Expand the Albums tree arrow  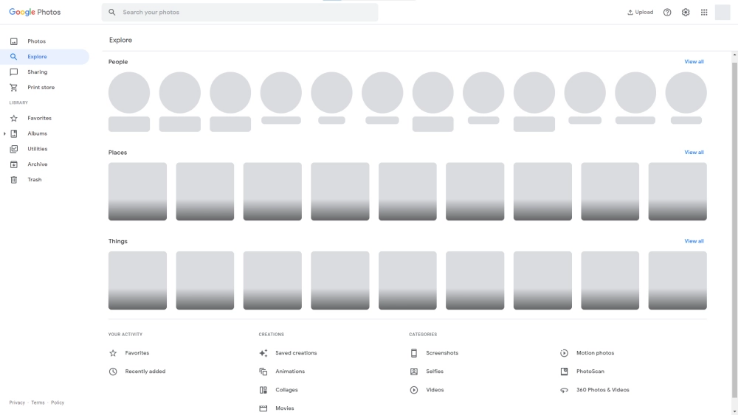(5, 134)
